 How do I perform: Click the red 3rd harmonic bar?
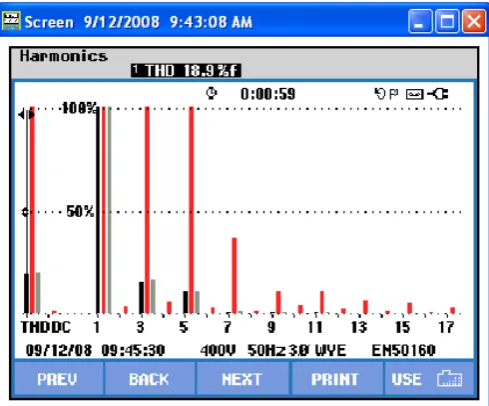147,210
